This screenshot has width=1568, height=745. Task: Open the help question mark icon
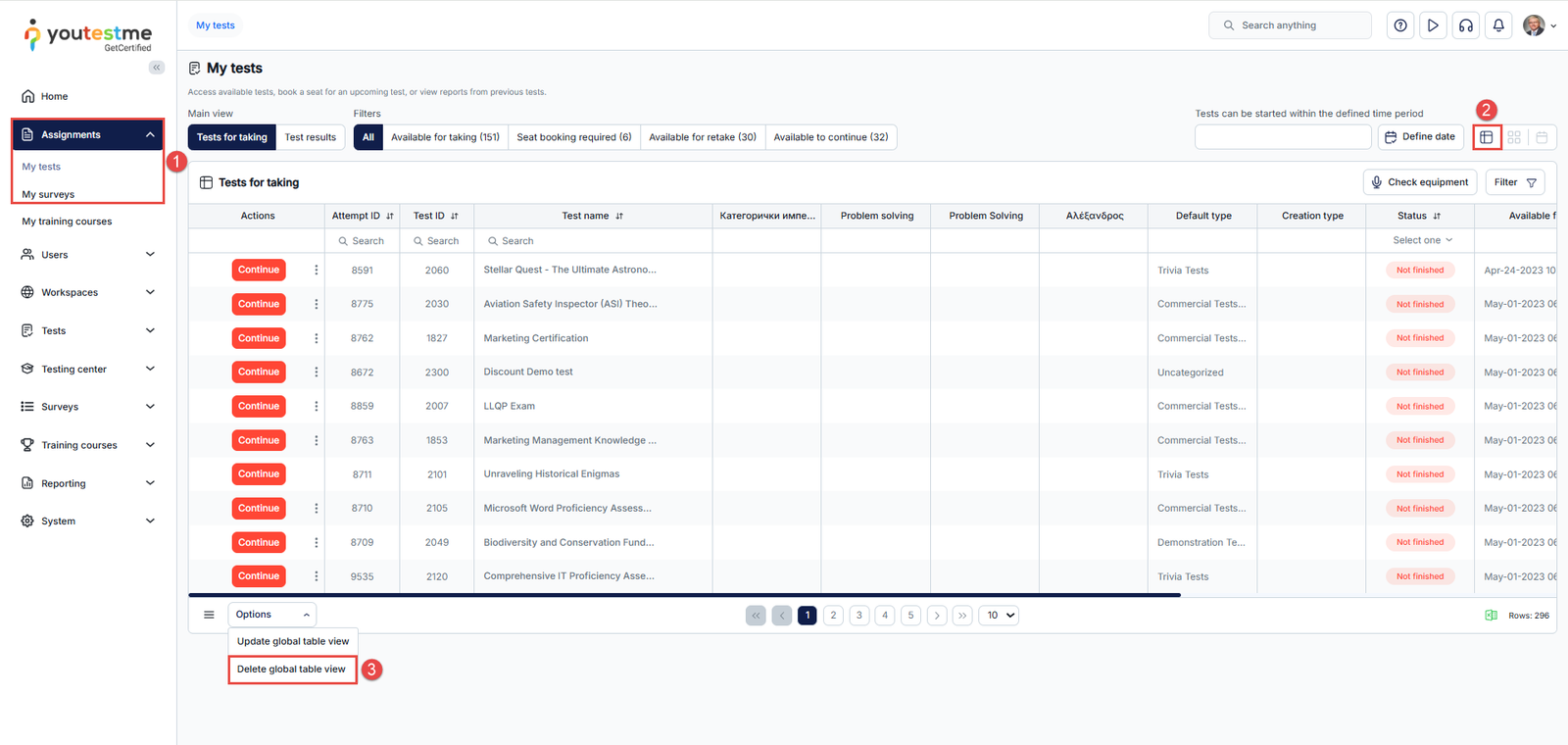pos(1400,25)
